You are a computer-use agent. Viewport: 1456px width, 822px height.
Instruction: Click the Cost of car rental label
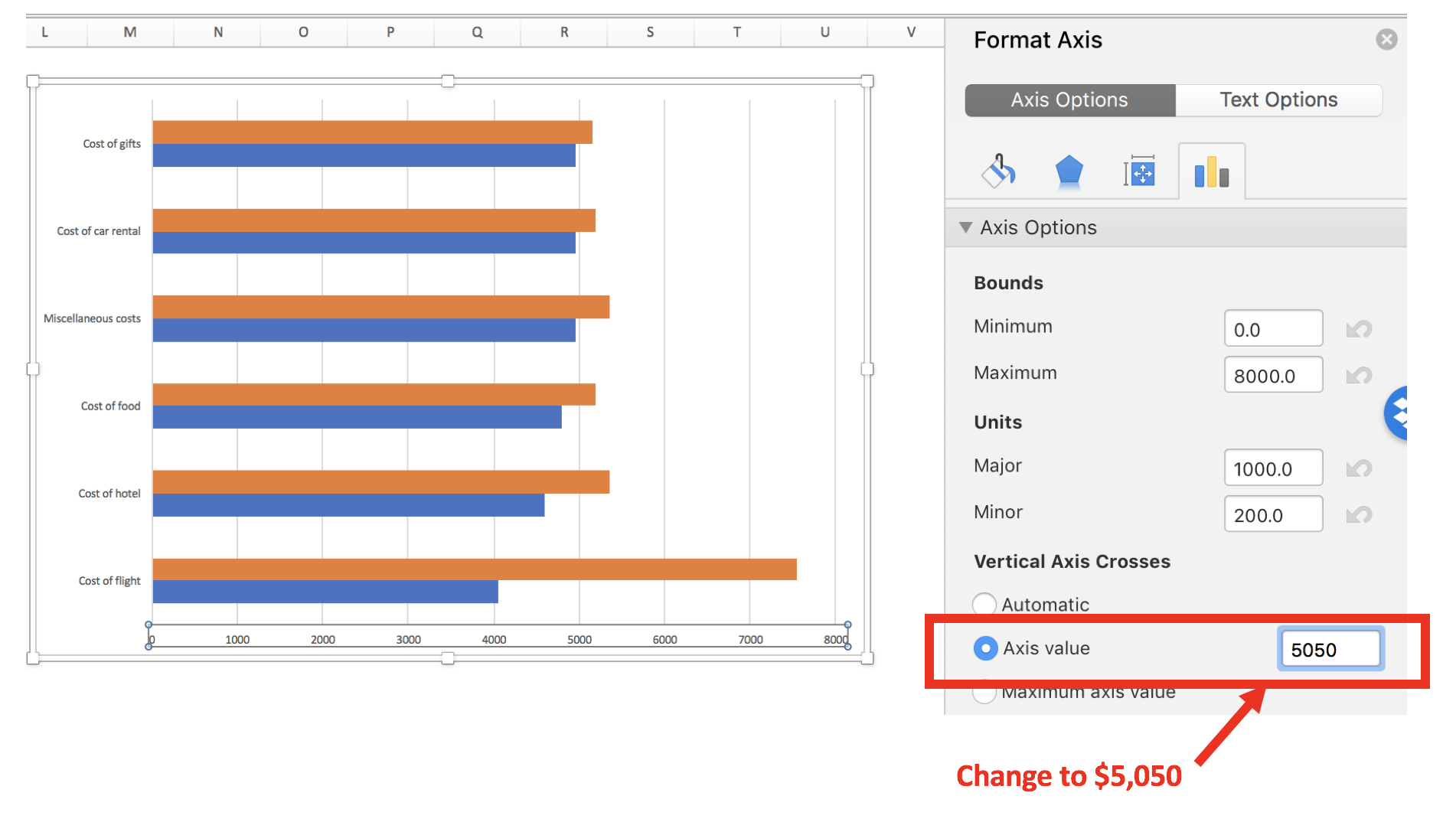[x=99, y=231]
